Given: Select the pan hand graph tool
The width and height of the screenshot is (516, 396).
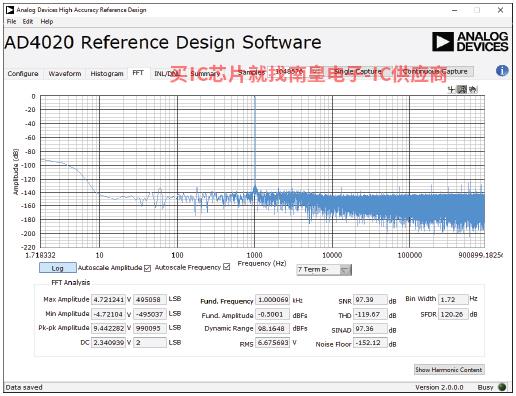Looking at the screenshot, I should [x=473, y=89].
